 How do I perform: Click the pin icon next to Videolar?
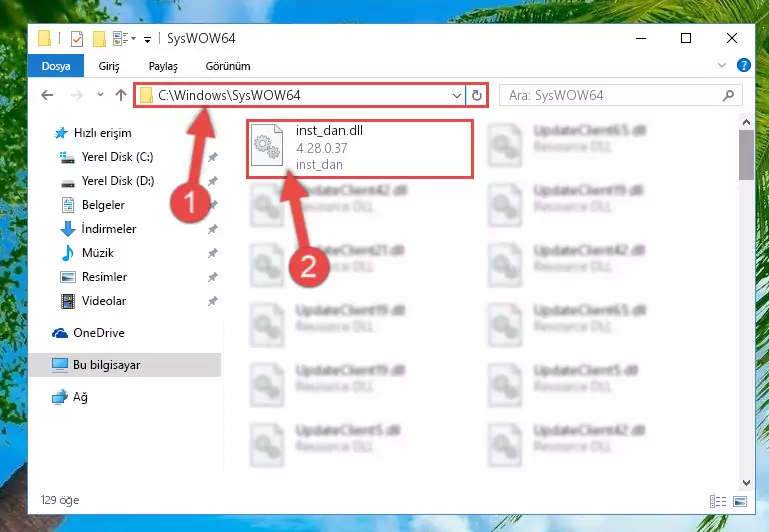click(212, 301)
